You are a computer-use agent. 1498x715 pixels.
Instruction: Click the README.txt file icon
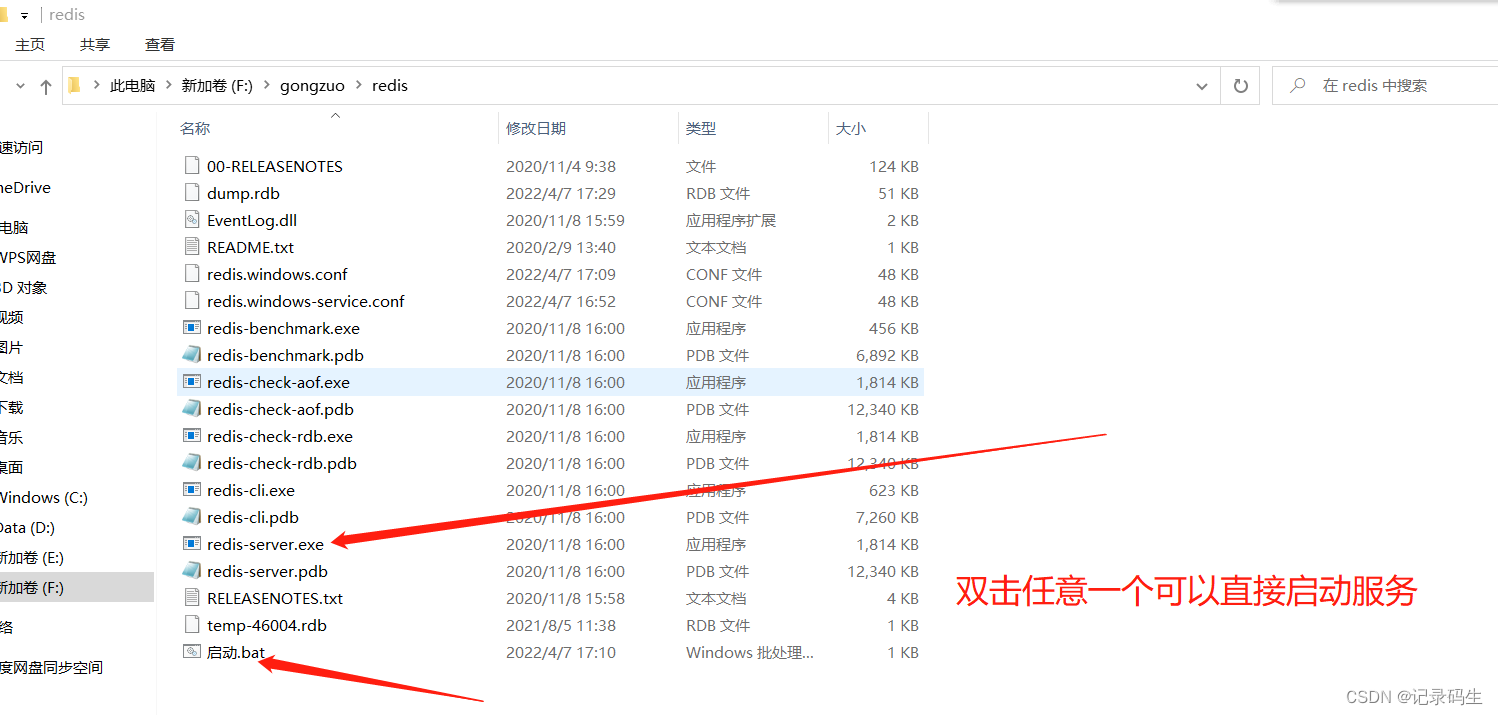(x=192, y=247)
